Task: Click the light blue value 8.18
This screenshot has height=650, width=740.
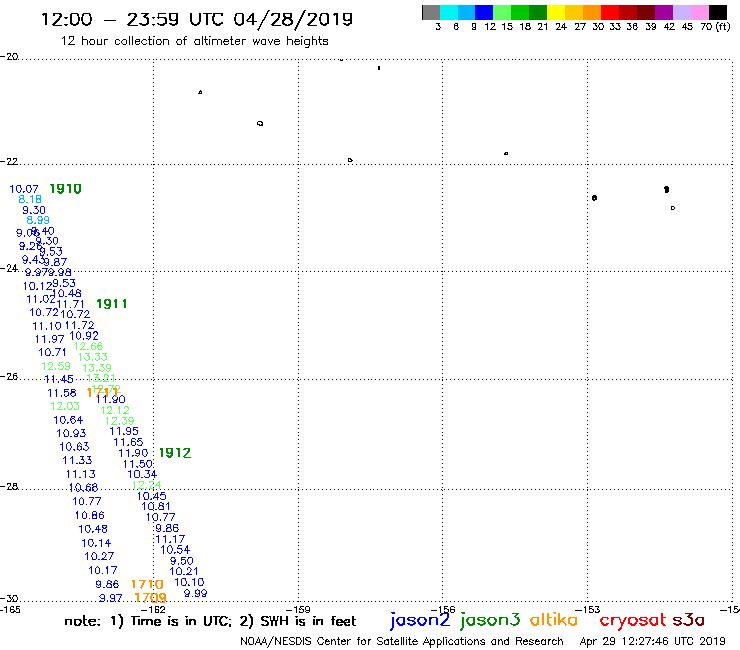Action: (30, 199)
